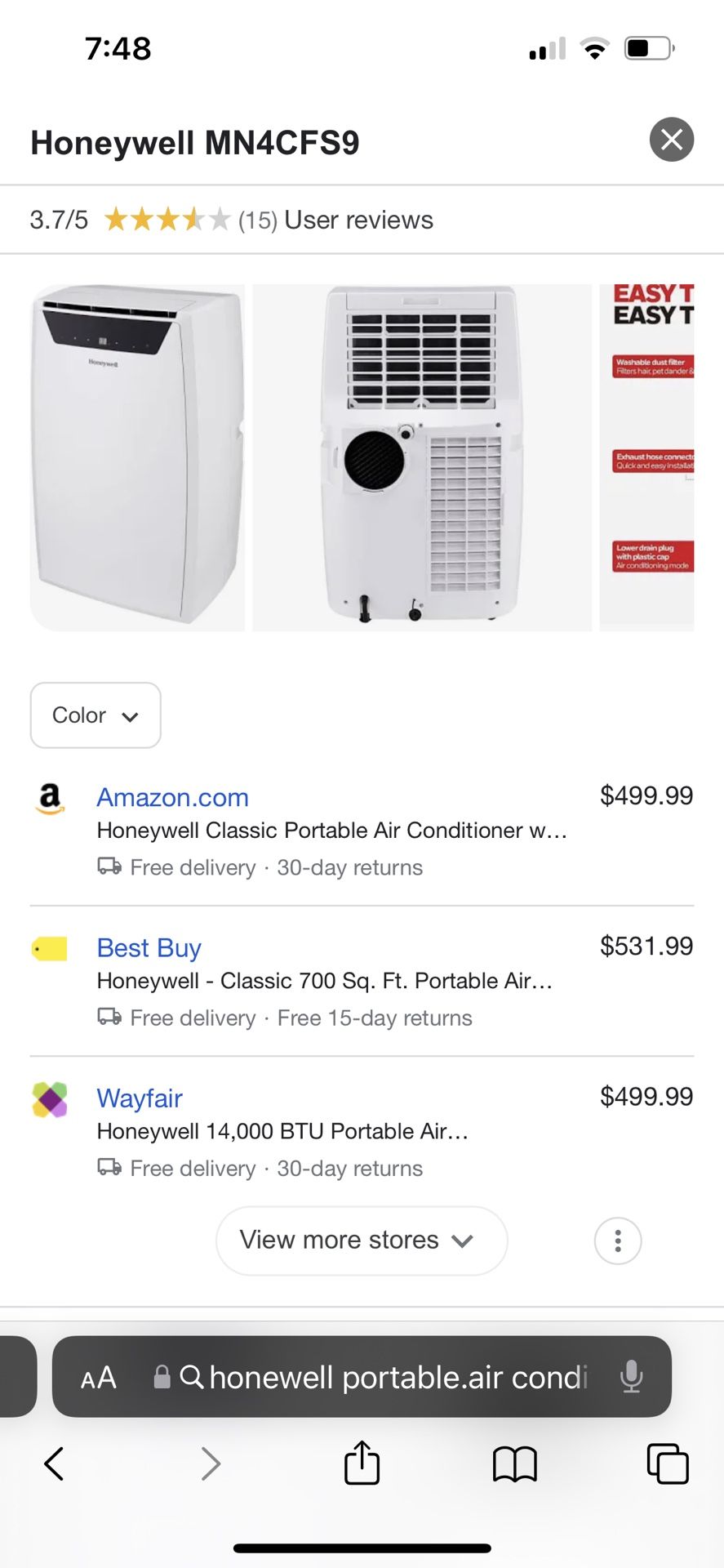Expand View more stores

(361, 1240)
